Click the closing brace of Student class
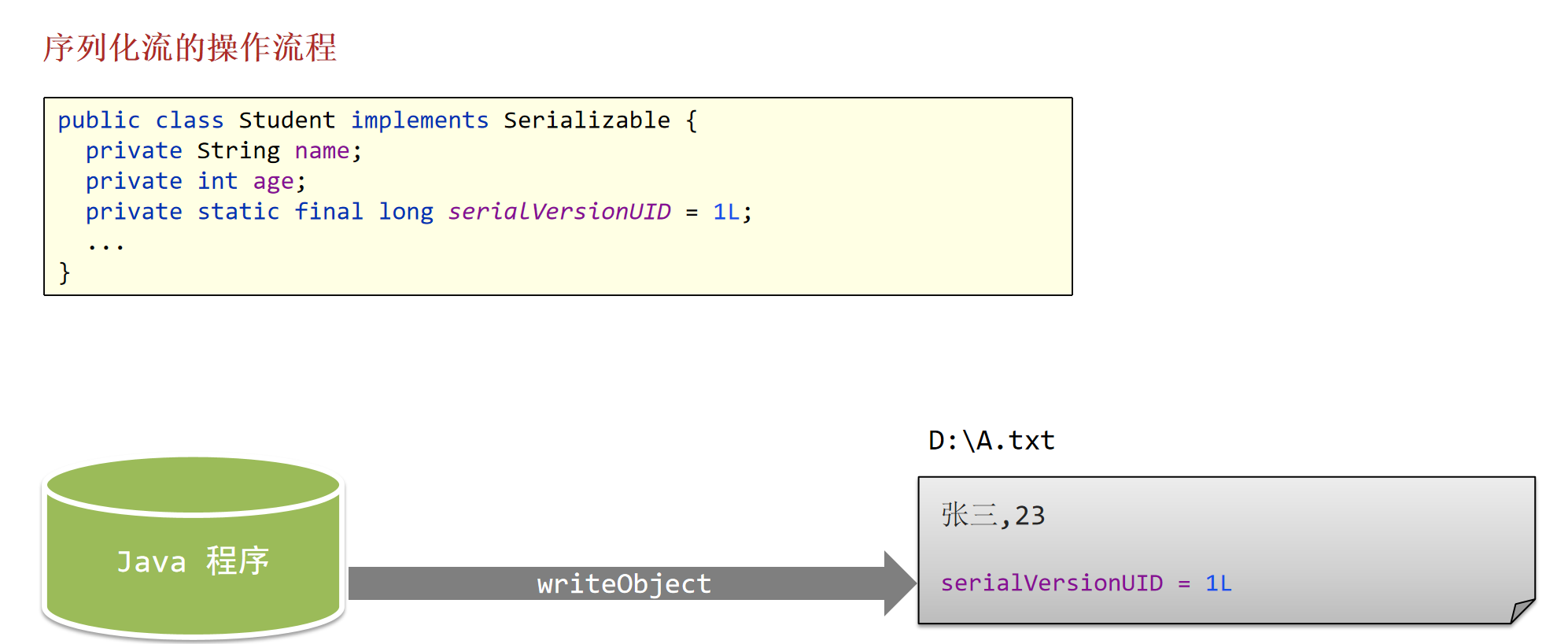Image resolution: width=1568 pixels, height=644 pixels. pyautogui.click(x=65, y=272)
